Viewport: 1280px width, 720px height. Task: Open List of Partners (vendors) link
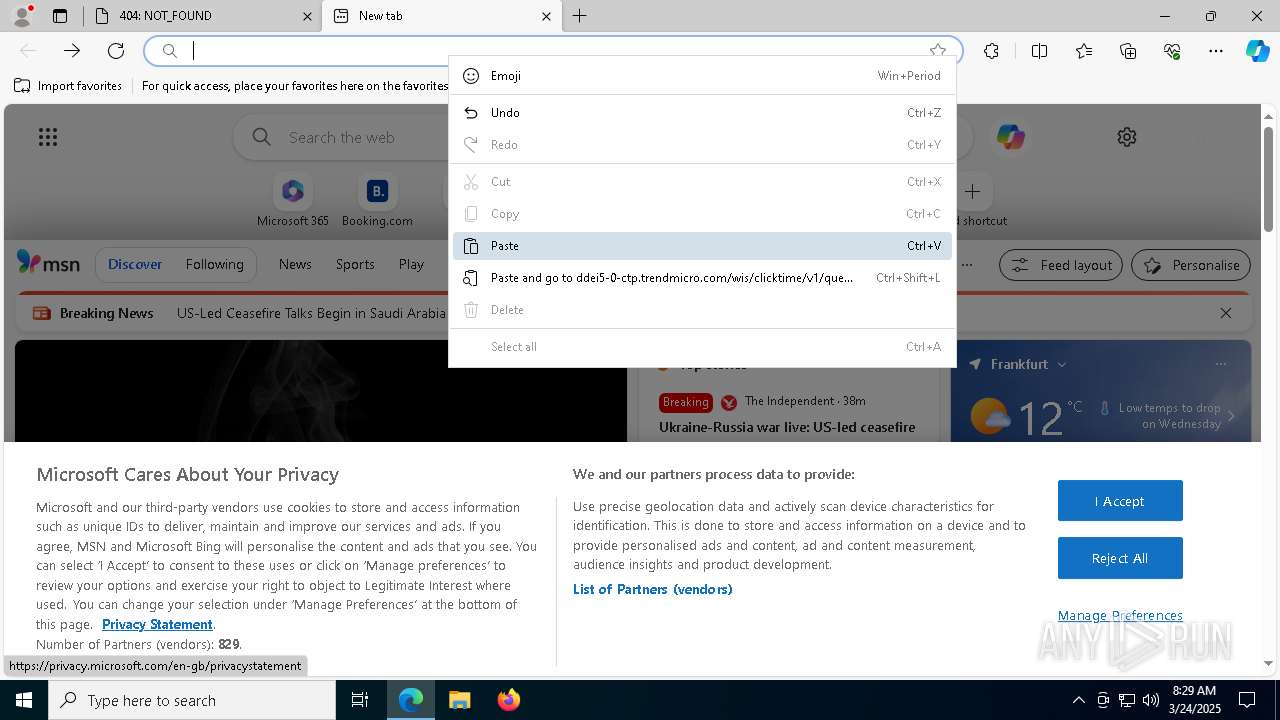coord(652,589)
